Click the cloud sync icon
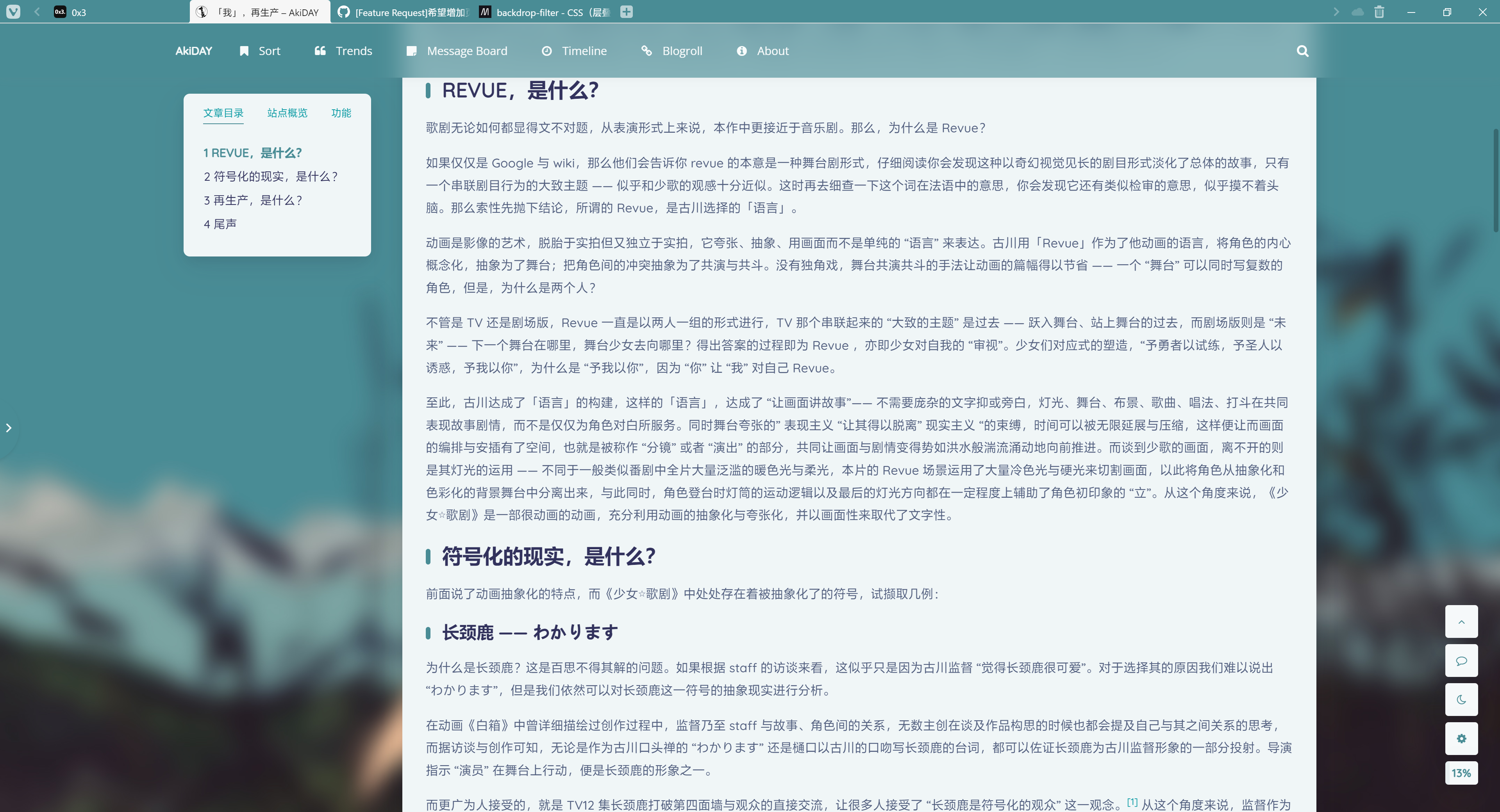The image size is (1500, 812). [x=1357, y=12]
